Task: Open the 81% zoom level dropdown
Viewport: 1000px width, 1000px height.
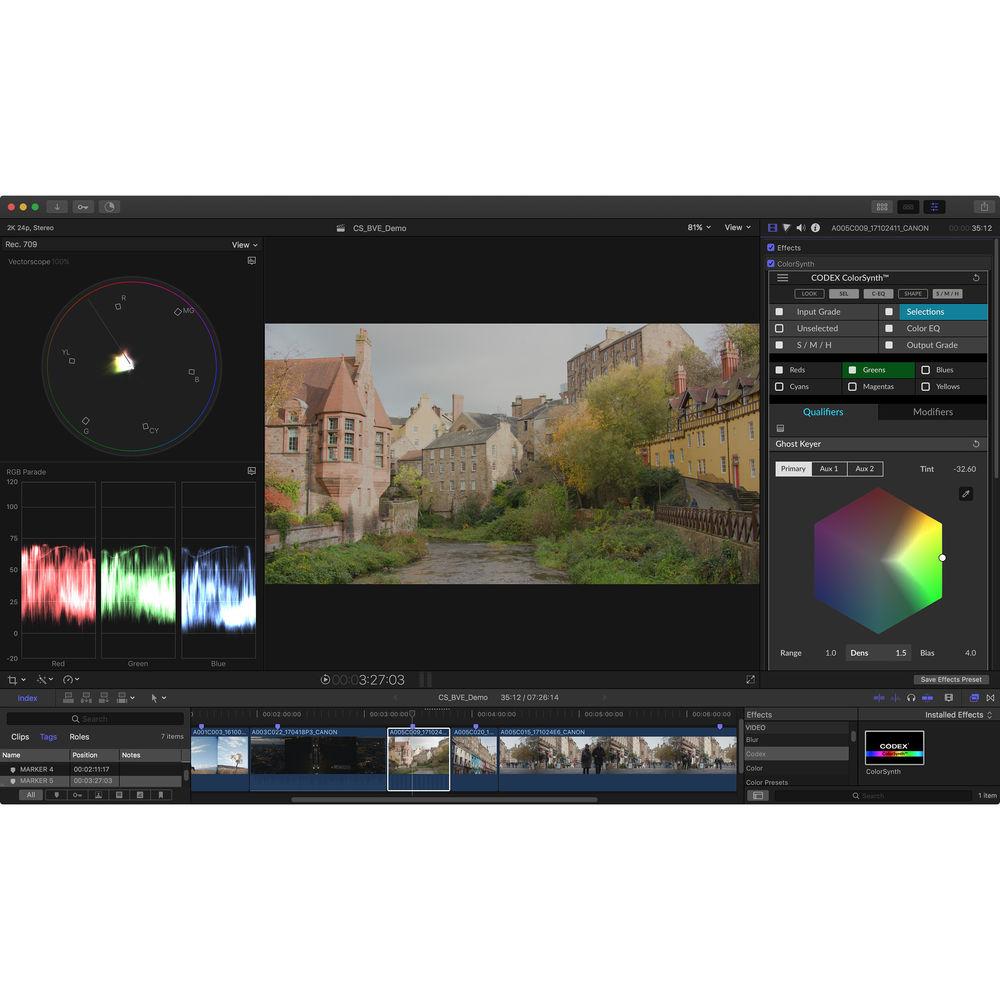Action: coord(699,228)
